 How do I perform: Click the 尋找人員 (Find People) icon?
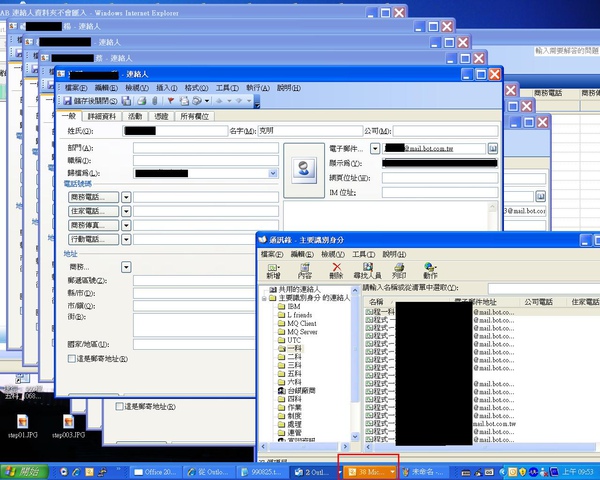pos(367,271)
